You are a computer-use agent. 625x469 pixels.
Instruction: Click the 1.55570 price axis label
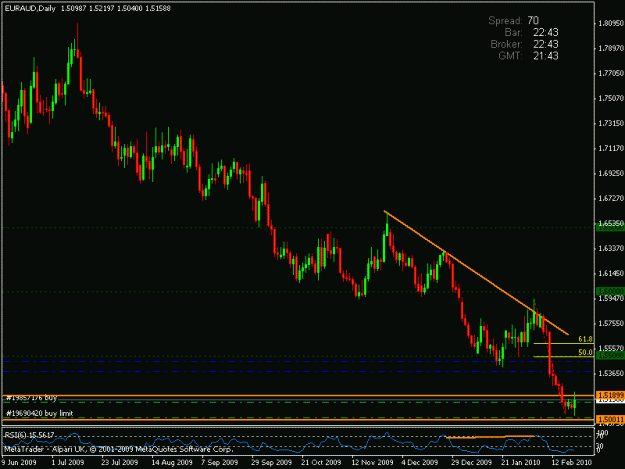coord(611,348)
